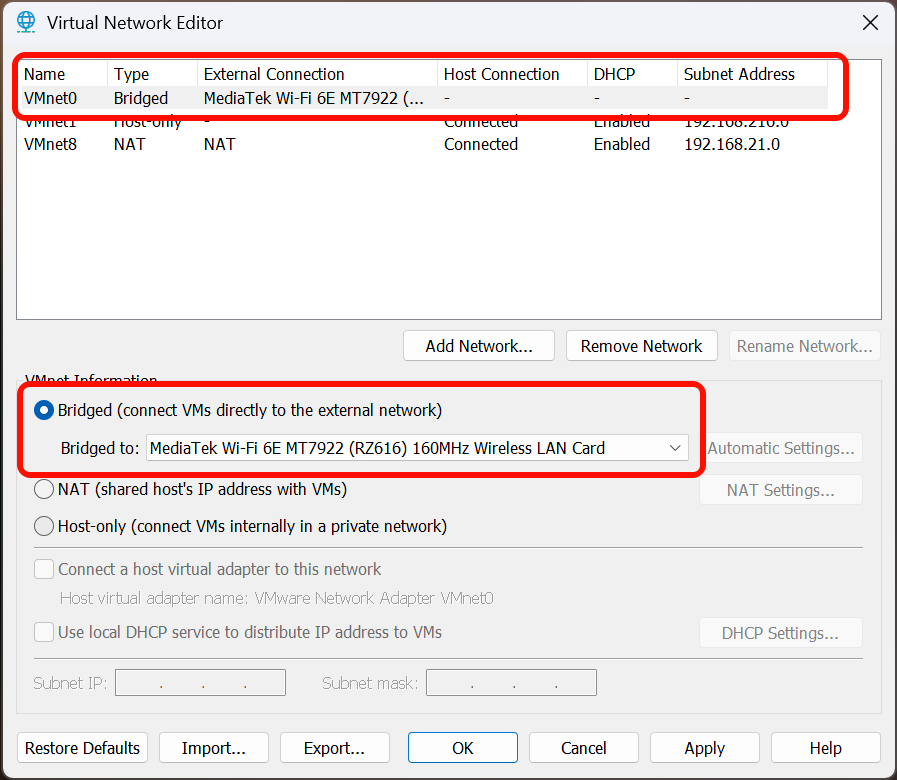Click the Cancel button
Screen dimensions: 897x780
pyautogui.click(x=584, y=748)
